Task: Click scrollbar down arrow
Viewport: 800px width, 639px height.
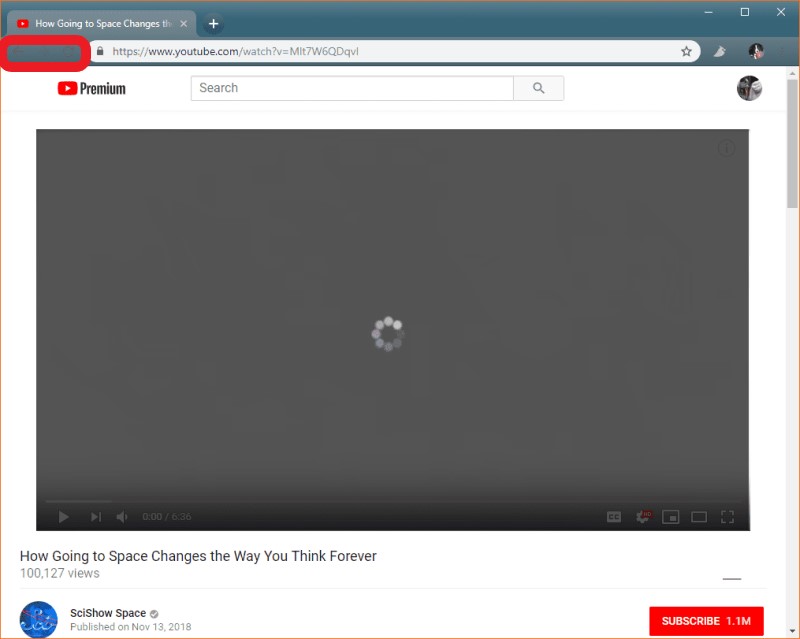Action: point(792,631)
